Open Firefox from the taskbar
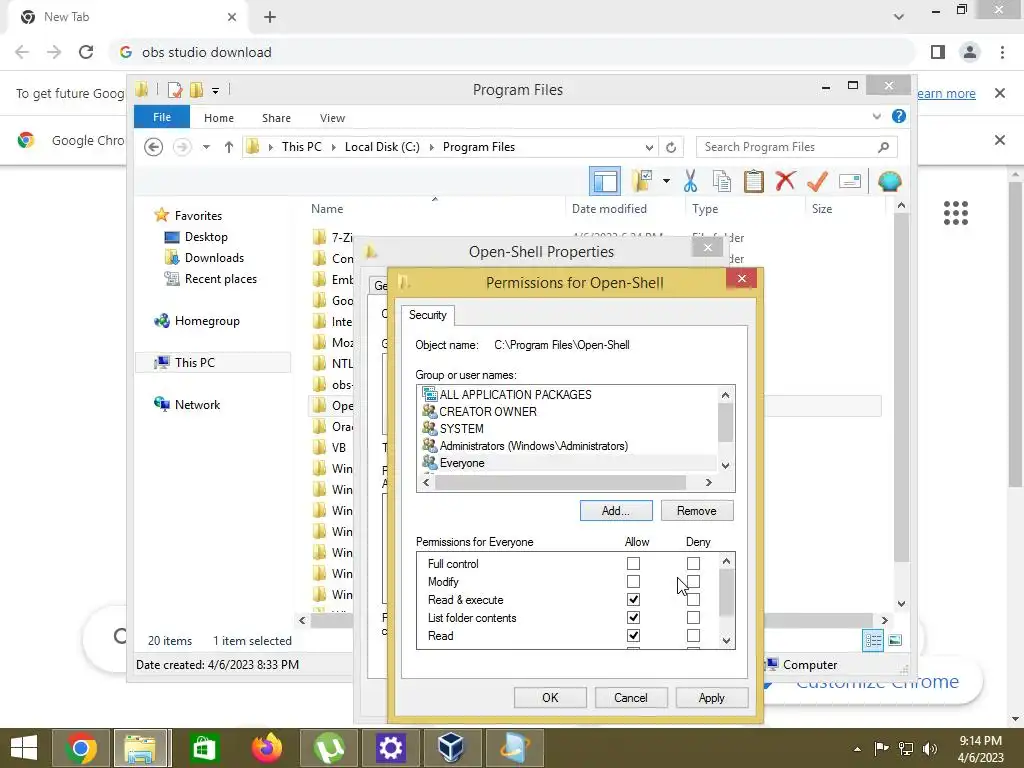1024x768 pixels. pos(266,748)
